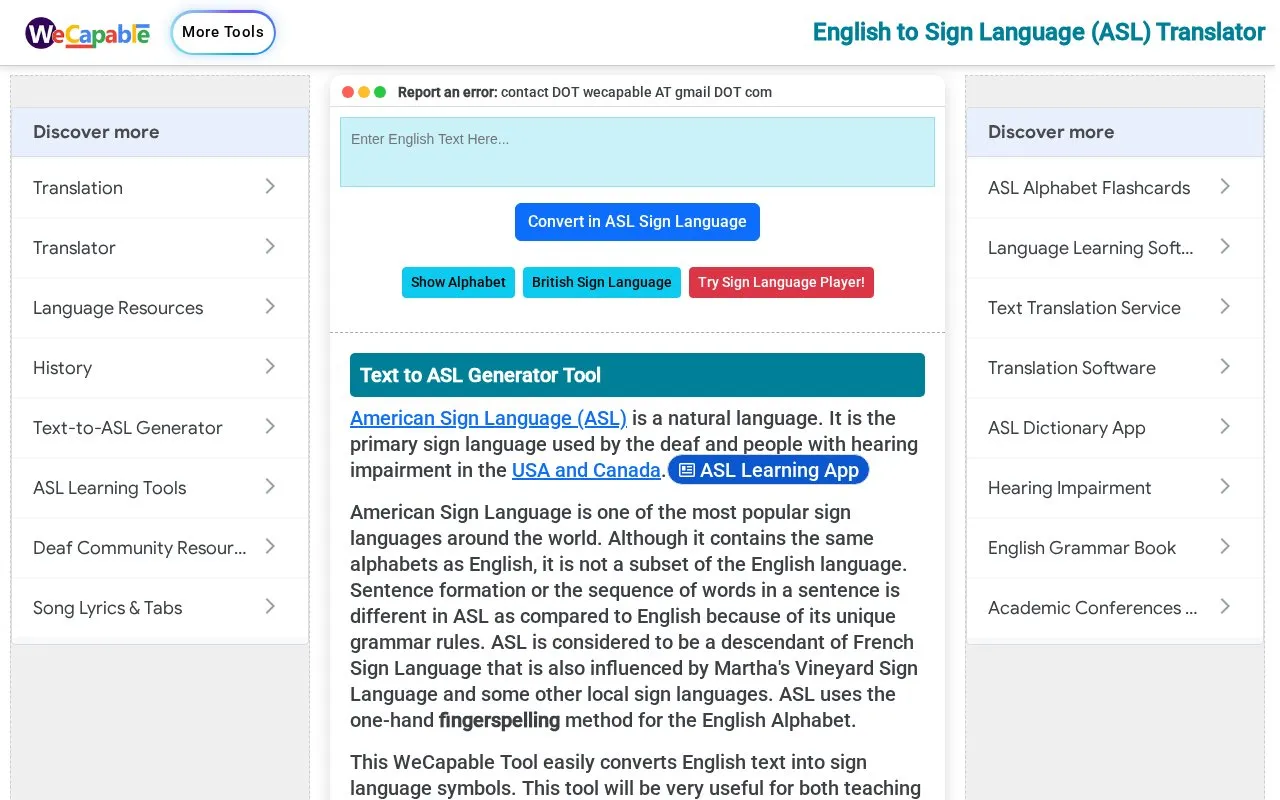Open ASL Dictionary App item text
1280x800 pixels.
[1066, 428]
